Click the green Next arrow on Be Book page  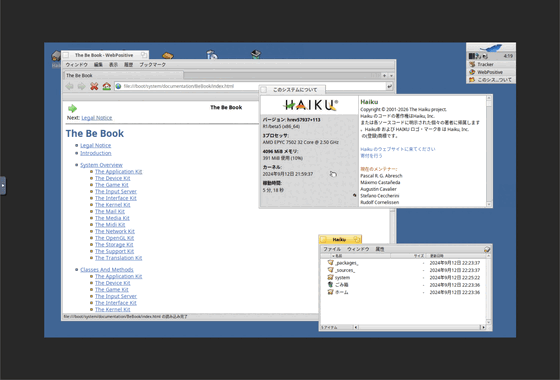pos(72,108)
